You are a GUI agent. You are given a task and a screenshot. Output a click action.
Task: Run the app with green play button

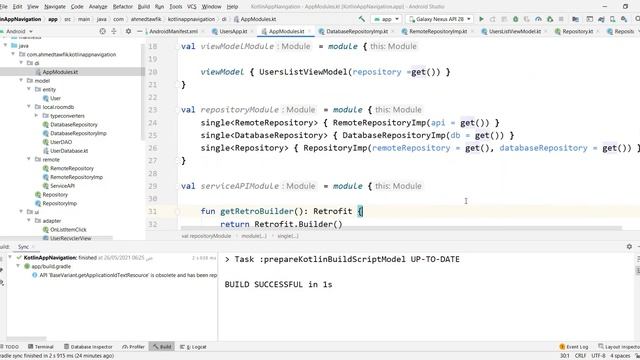tap(481, 19)
